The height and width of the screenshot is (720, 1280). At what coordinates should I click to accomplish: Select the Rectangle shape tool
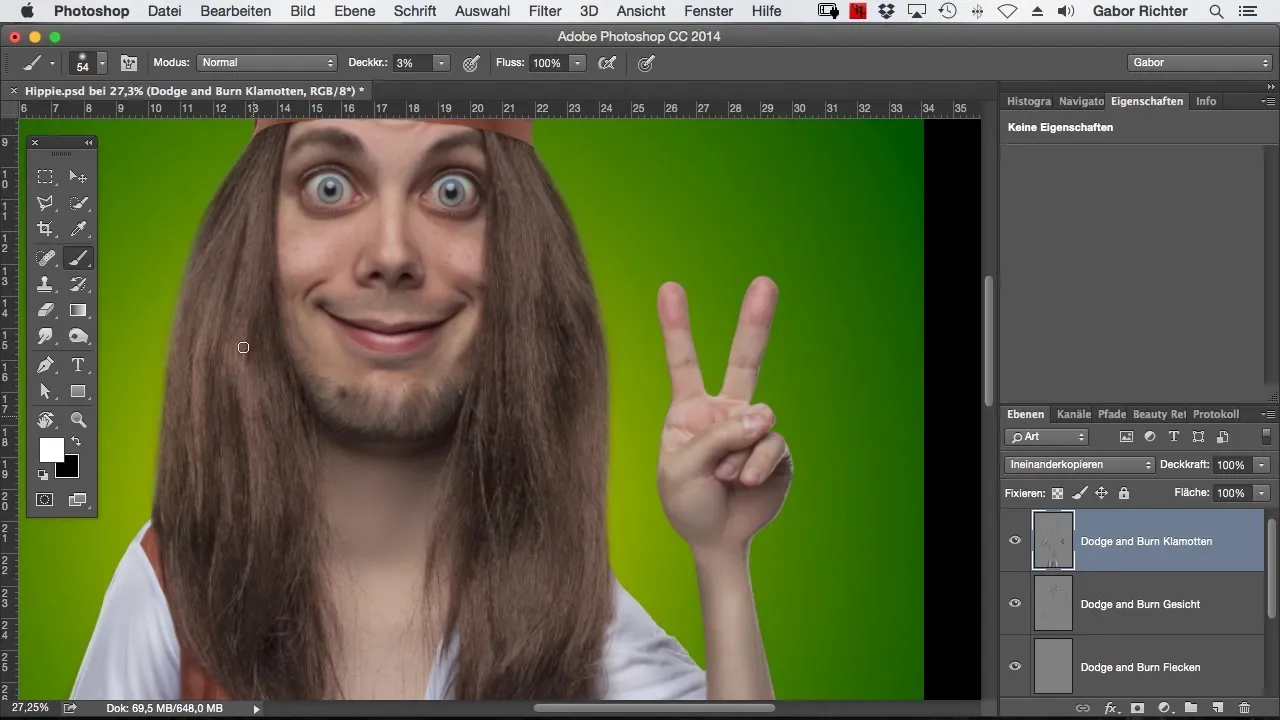pyautogui.click(x=78, y=392)
